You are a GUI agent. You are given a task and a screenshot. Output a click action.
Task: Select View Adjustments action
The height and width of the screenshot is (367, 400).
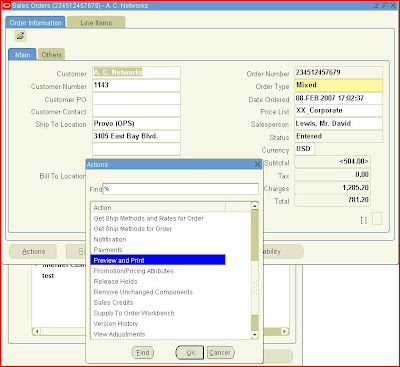(x=158, y=334)
